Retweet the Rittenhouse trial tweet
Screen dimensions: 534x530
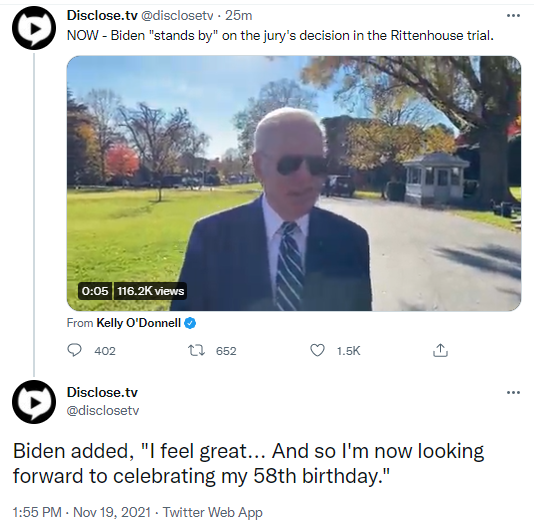click(x=197, y=350)
